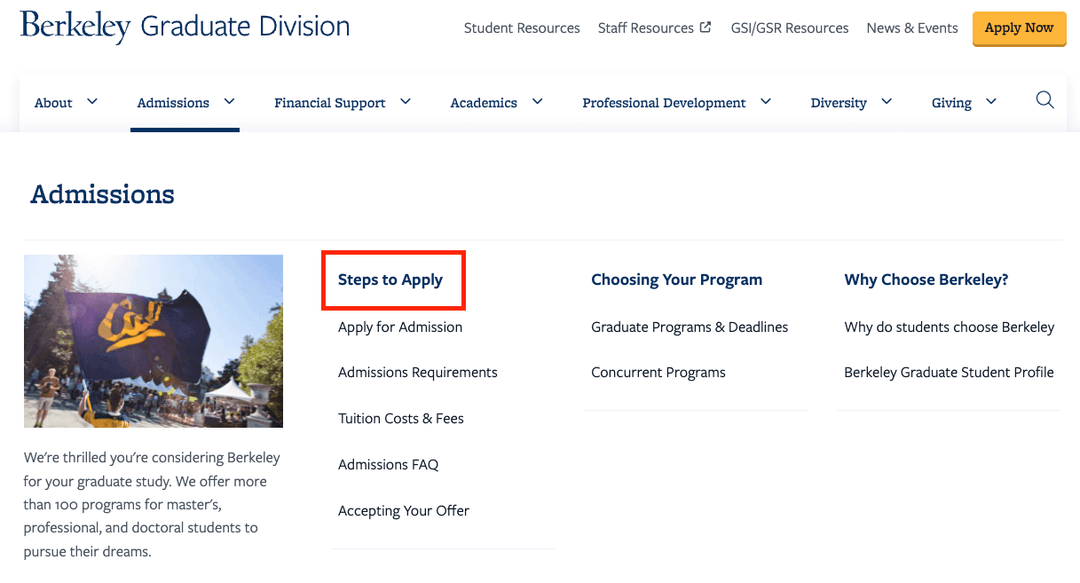Open Graduate Programs & Deadlines
Screen dimensions: 1080x583
[x=689, y=327]
